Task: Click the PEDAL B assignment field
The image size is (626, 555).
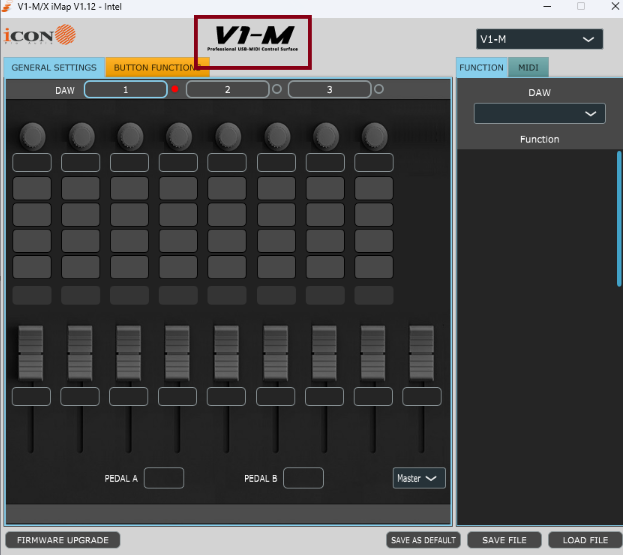Action: pyautogui.click(x=303, y=478)
